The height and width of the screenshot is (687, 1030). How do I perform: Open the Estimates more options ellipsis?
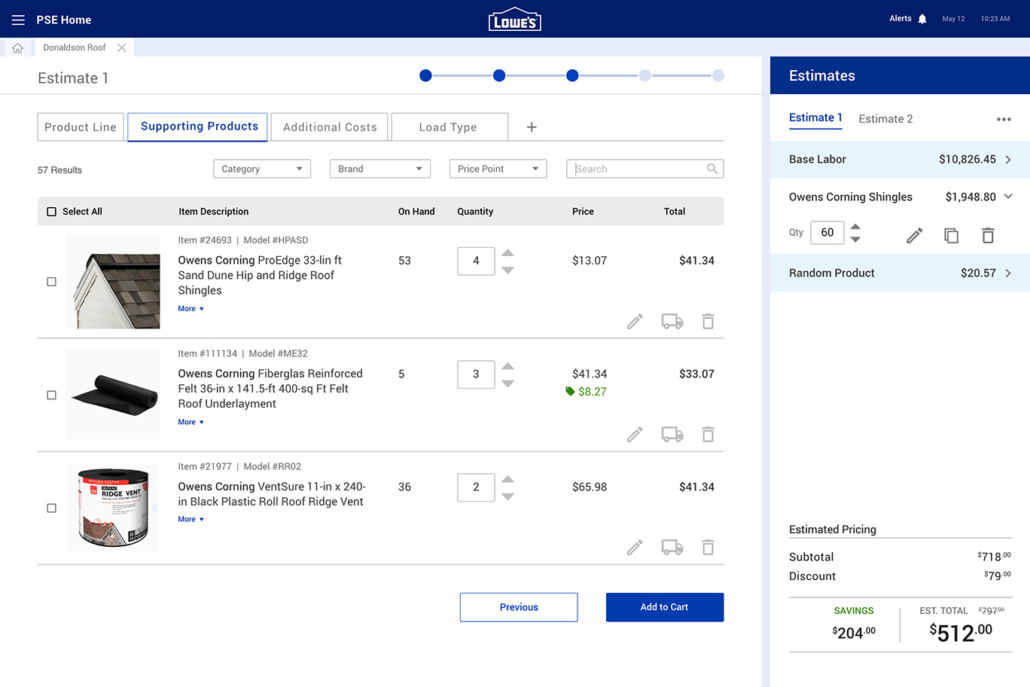pos(1004,120)
